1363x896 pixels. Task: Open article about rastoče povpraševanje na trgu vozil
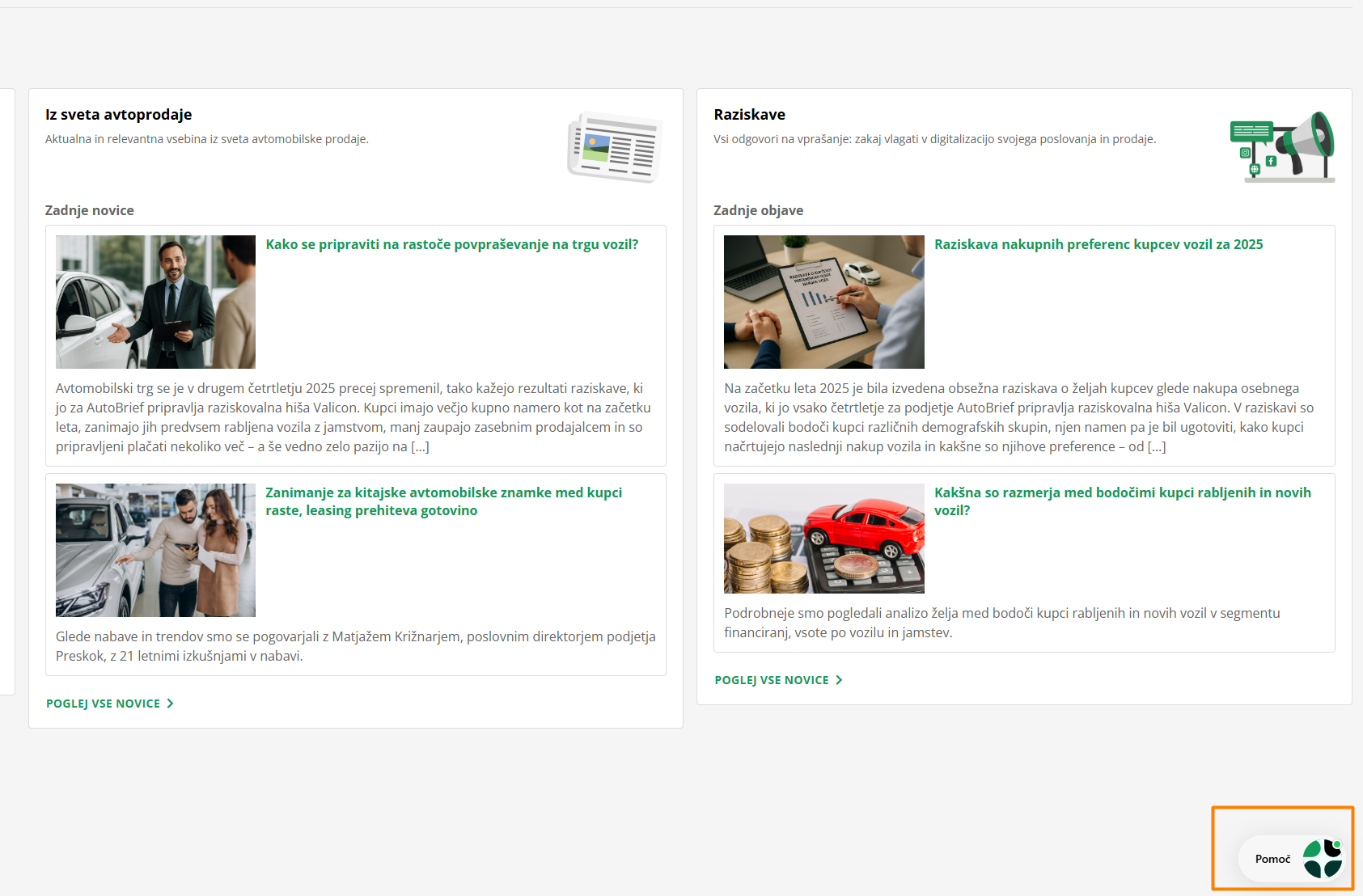[452, 244]
